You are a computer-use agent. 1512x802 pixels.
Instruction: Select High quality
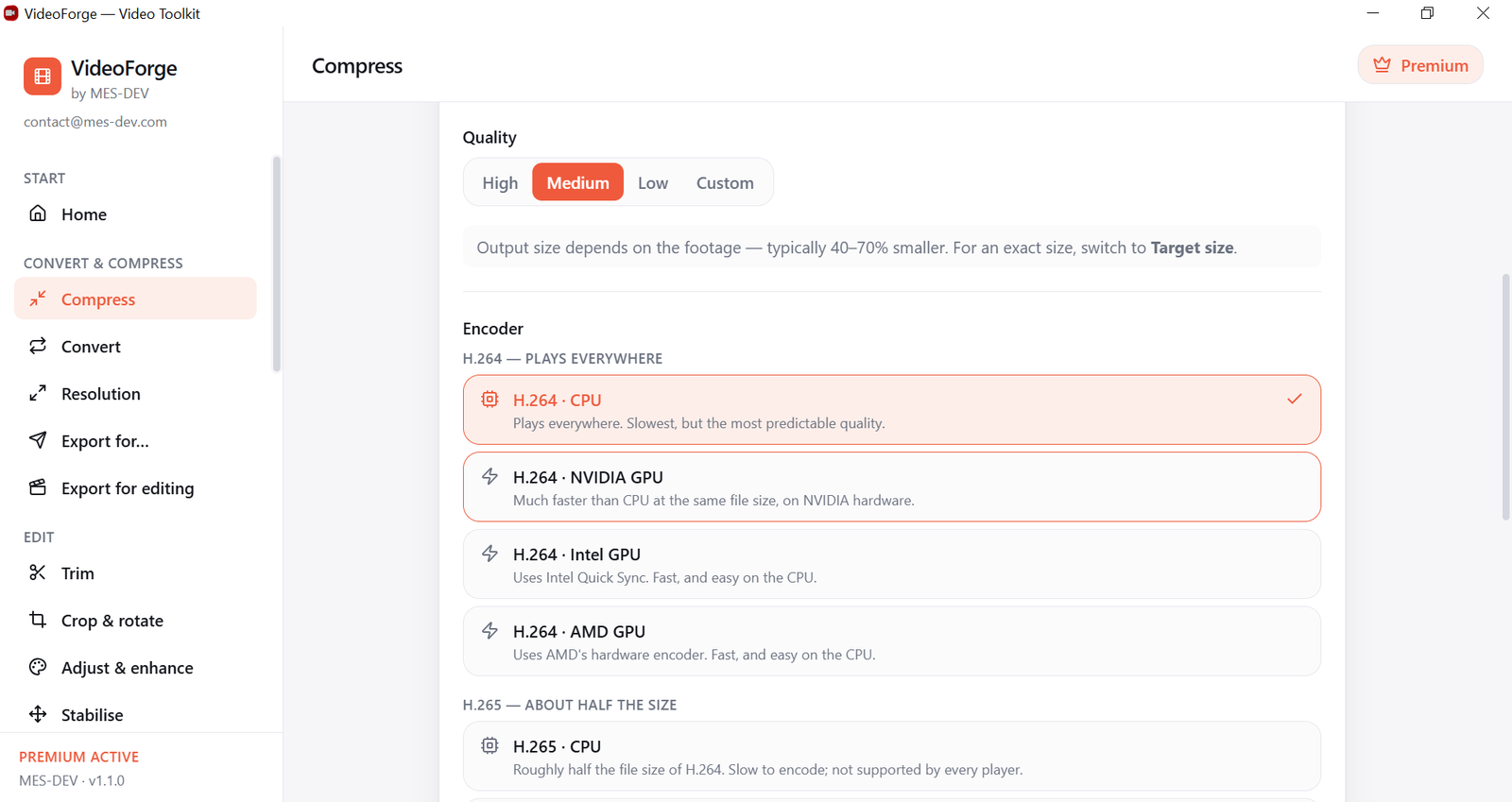click(500, 182)
